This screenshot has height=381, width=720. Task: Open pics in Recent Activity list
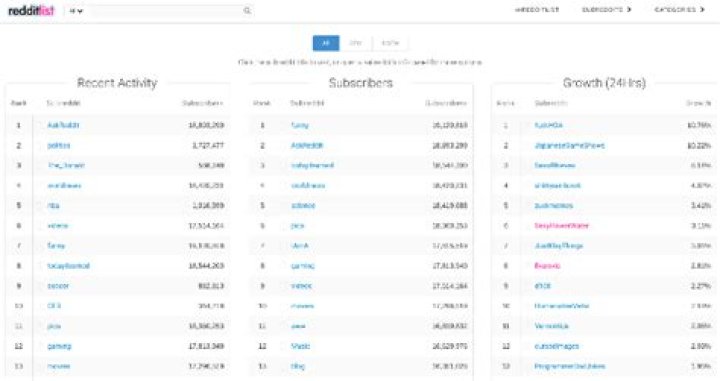[x=54, y=326]
